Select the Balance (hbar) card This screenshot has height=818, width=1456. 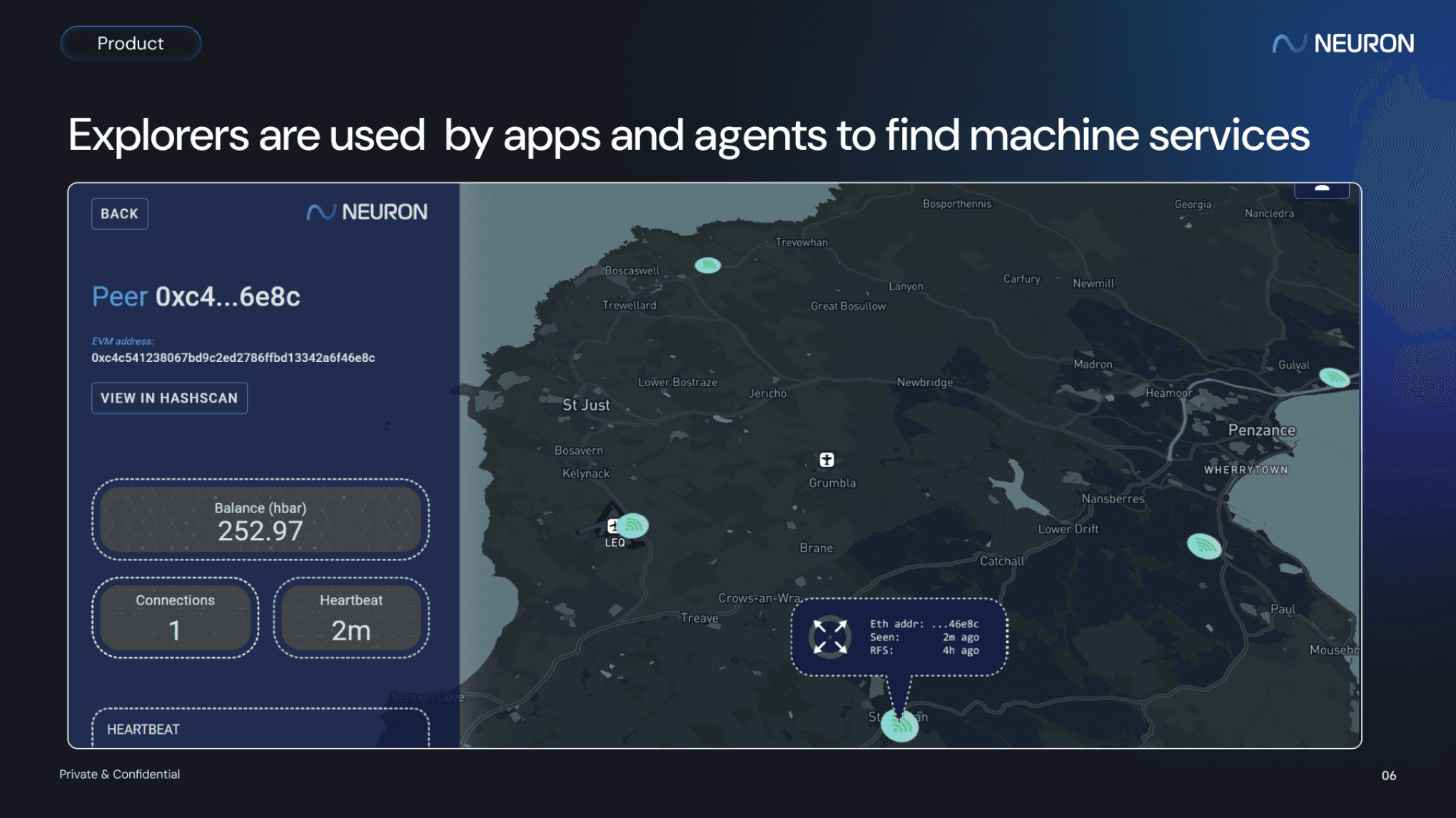tap(261, 520)
